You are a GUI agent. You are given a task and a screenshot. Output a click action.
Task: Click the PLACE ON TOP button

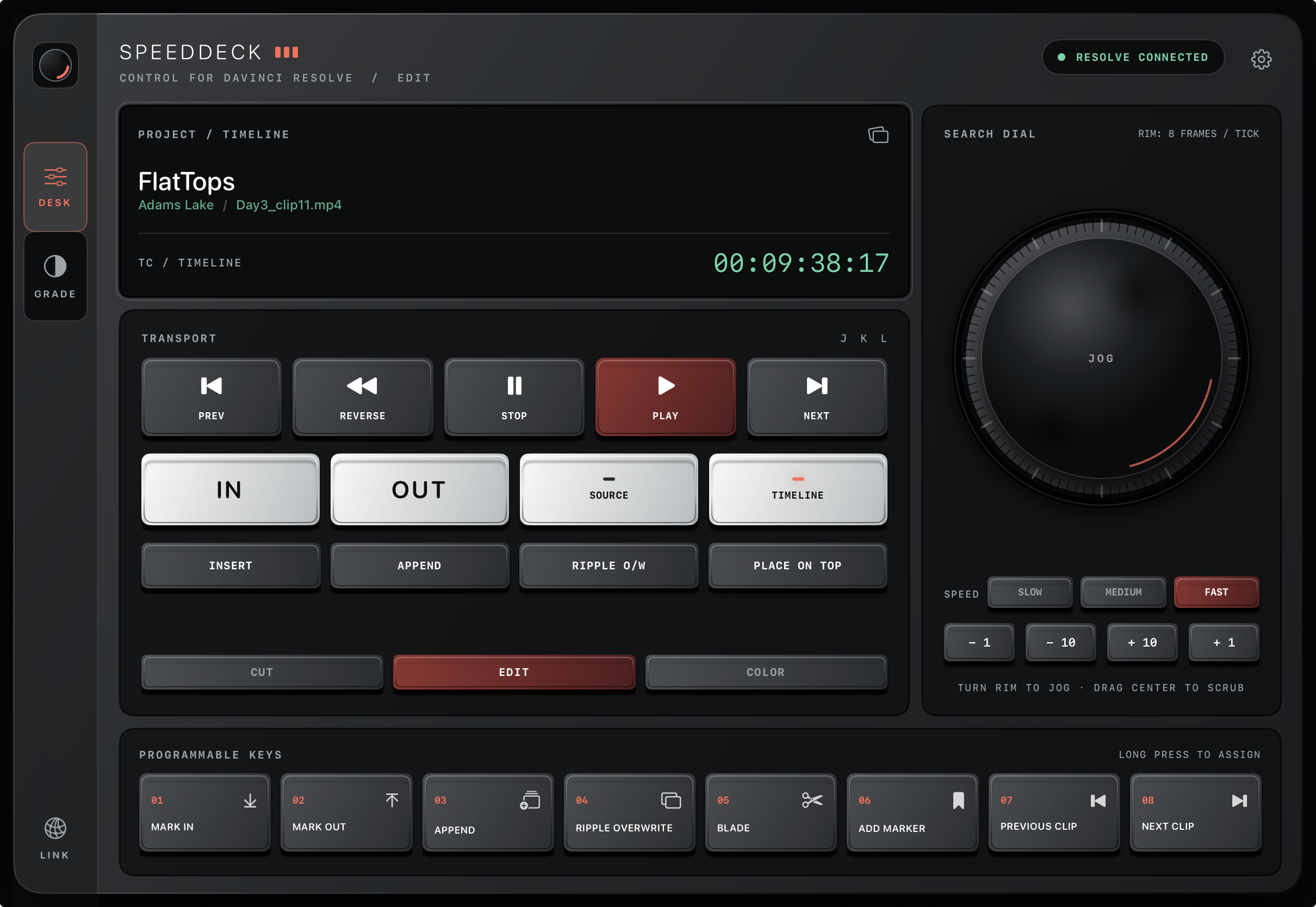(798, 566)
